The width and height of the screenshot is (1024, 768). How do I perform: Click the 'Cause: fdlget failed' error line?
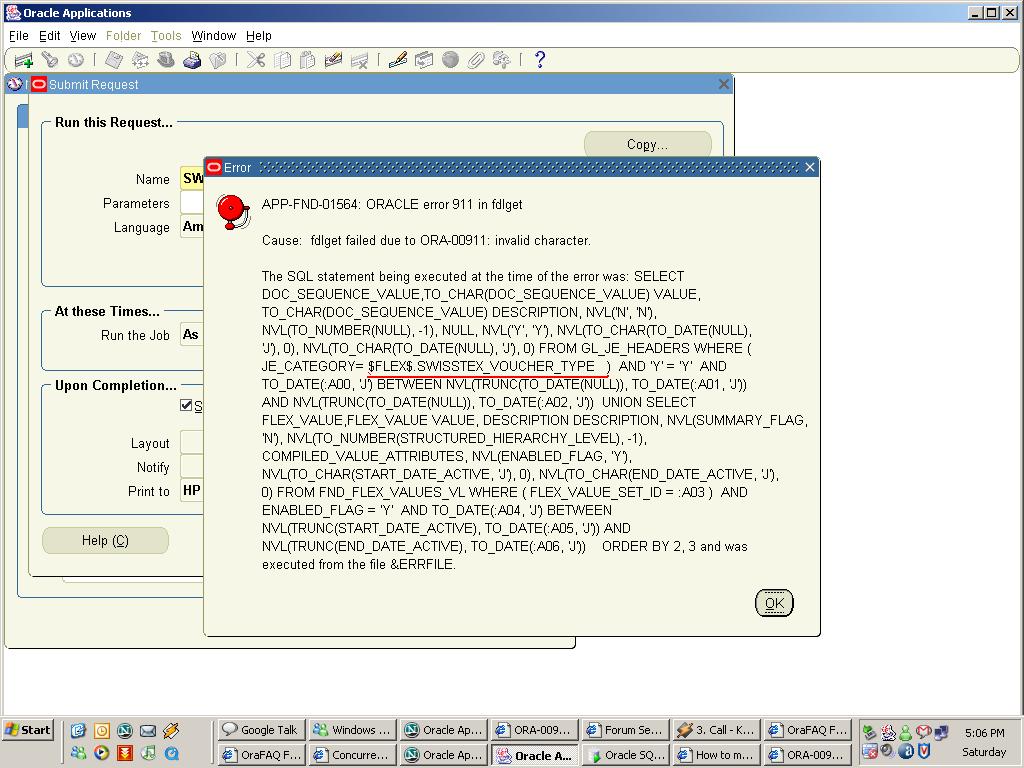point(426,240)
